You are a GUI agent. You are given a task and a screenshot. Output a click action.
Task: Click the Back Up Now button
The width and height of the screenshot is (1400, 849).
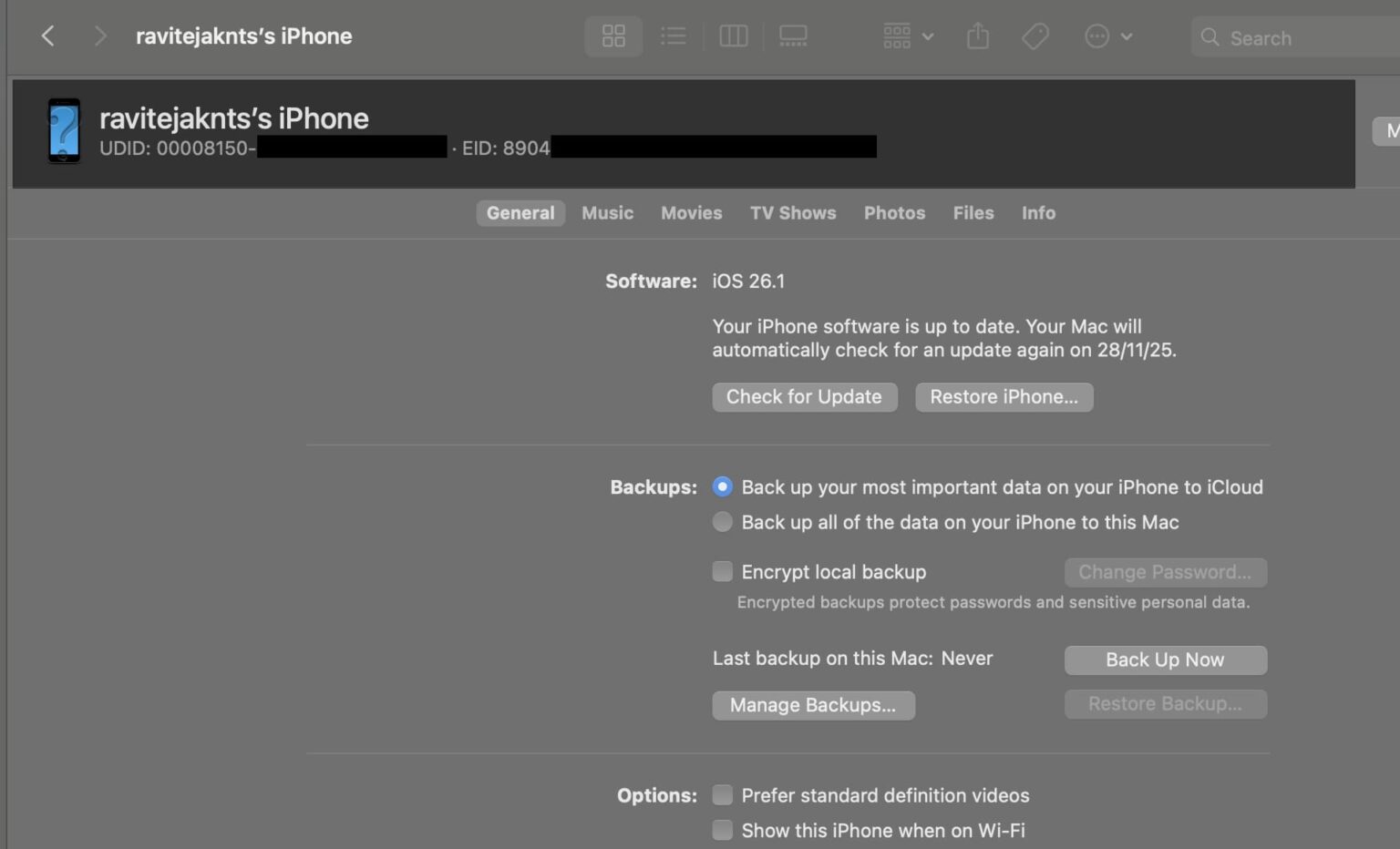(1165, 660)
